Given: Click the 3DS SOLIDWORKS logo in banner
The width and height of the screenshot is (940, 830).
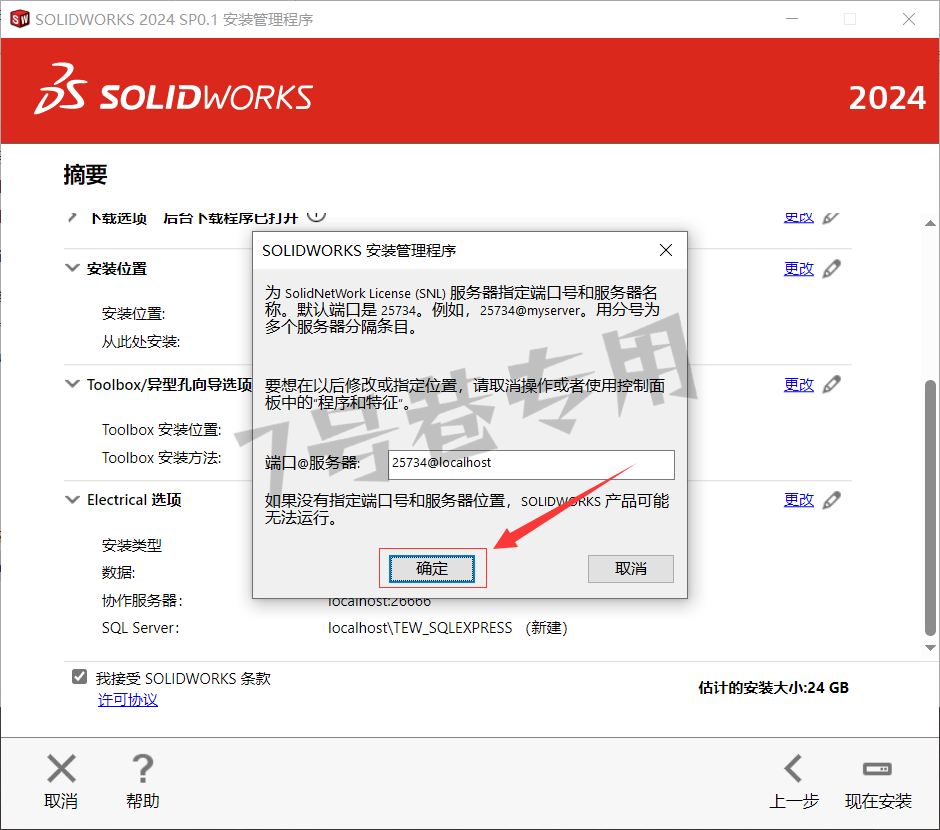Looking at the screenshot, I should (x=174, y=90).
